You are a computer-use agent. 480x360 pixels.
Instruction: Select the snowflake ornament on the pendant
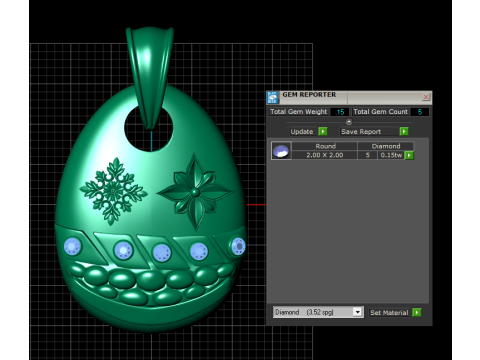[113, 191]
